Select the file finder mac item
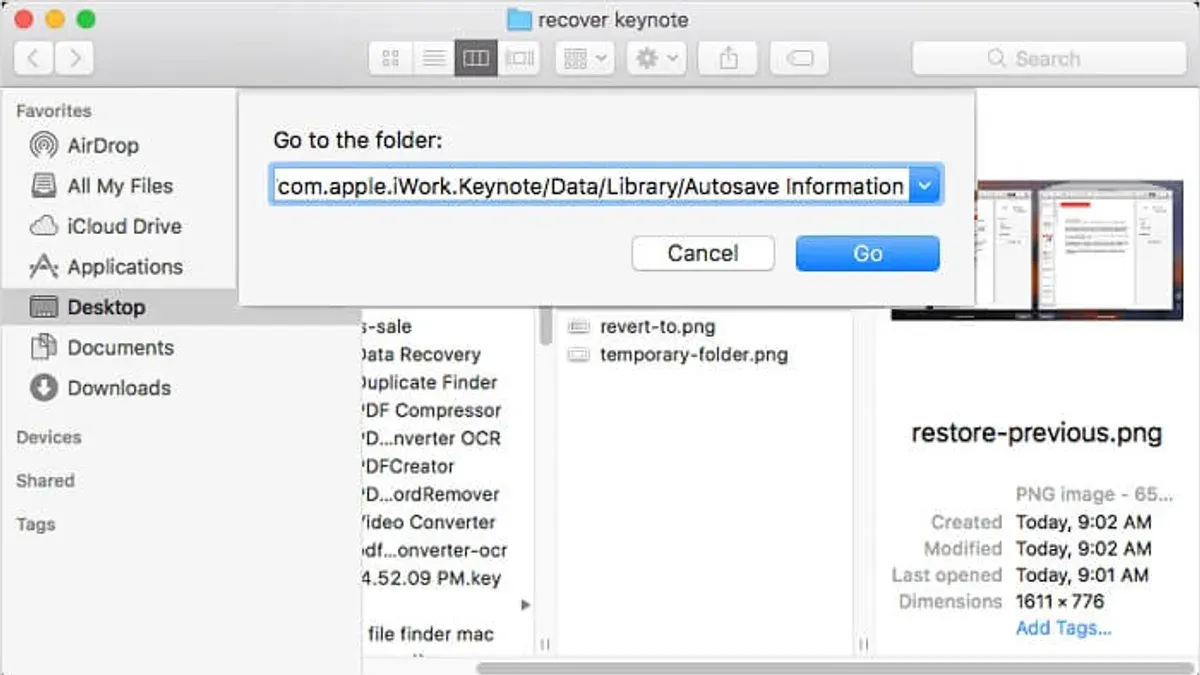Viewport: 1200px width, 675px height. tap(431, 634)
